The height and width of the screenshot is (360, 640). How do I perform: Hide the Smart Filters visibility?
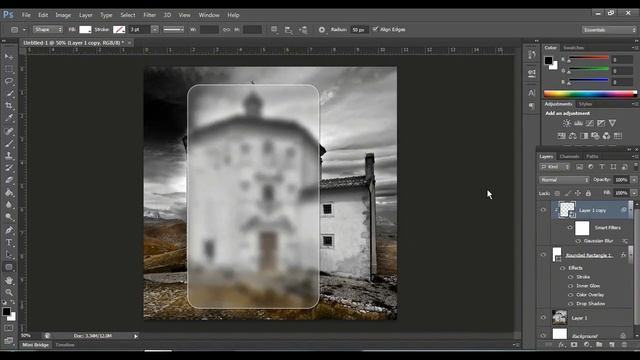[x=570, y=228]
